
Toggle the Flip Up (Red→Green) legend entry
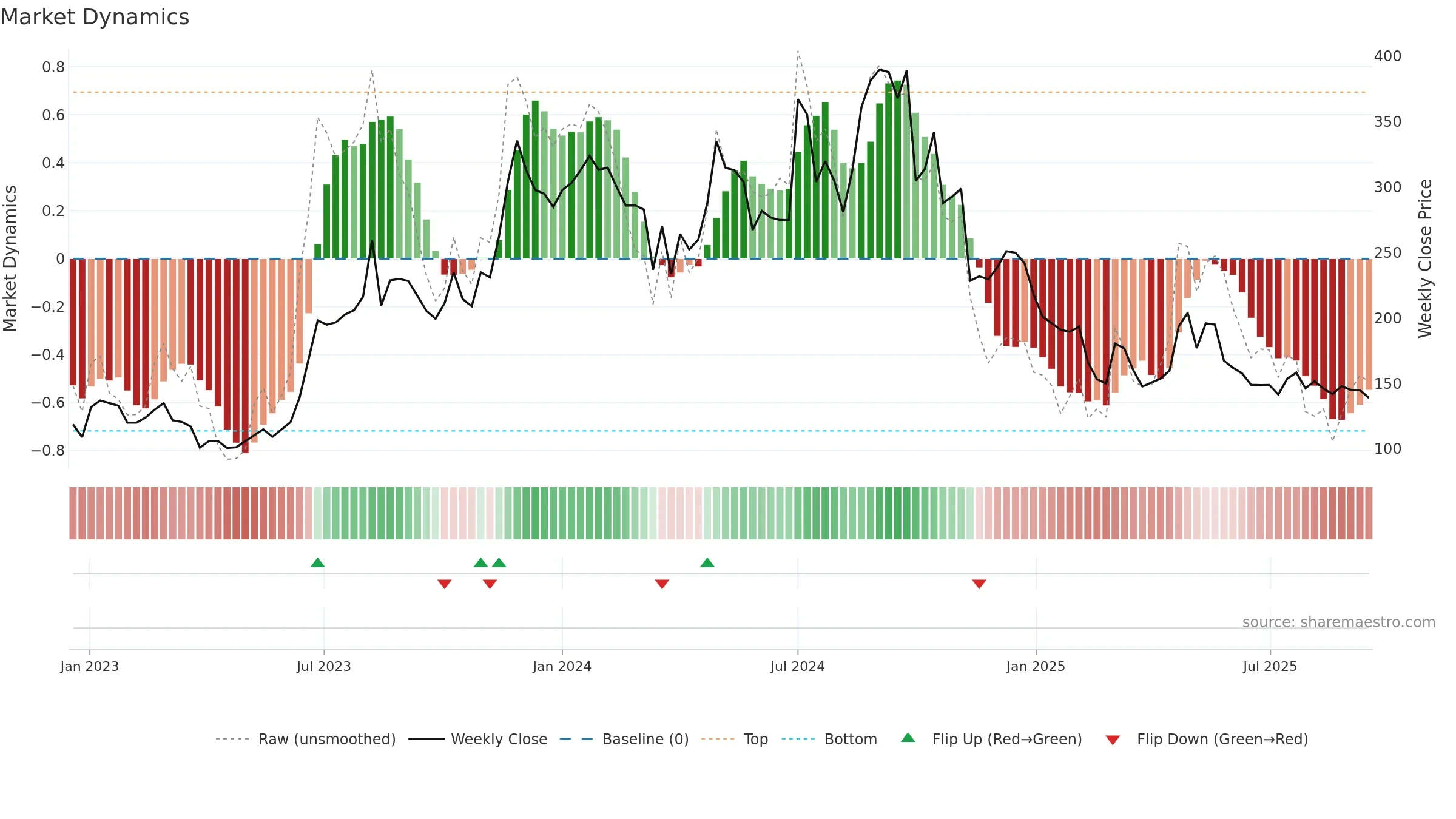coord(991,739)
